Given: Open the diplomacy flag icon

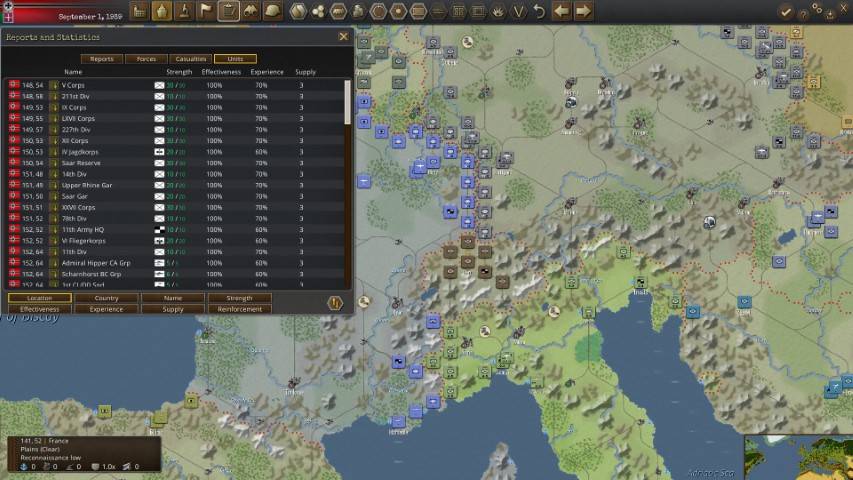Looking at the screenshot, I should 206,11.
